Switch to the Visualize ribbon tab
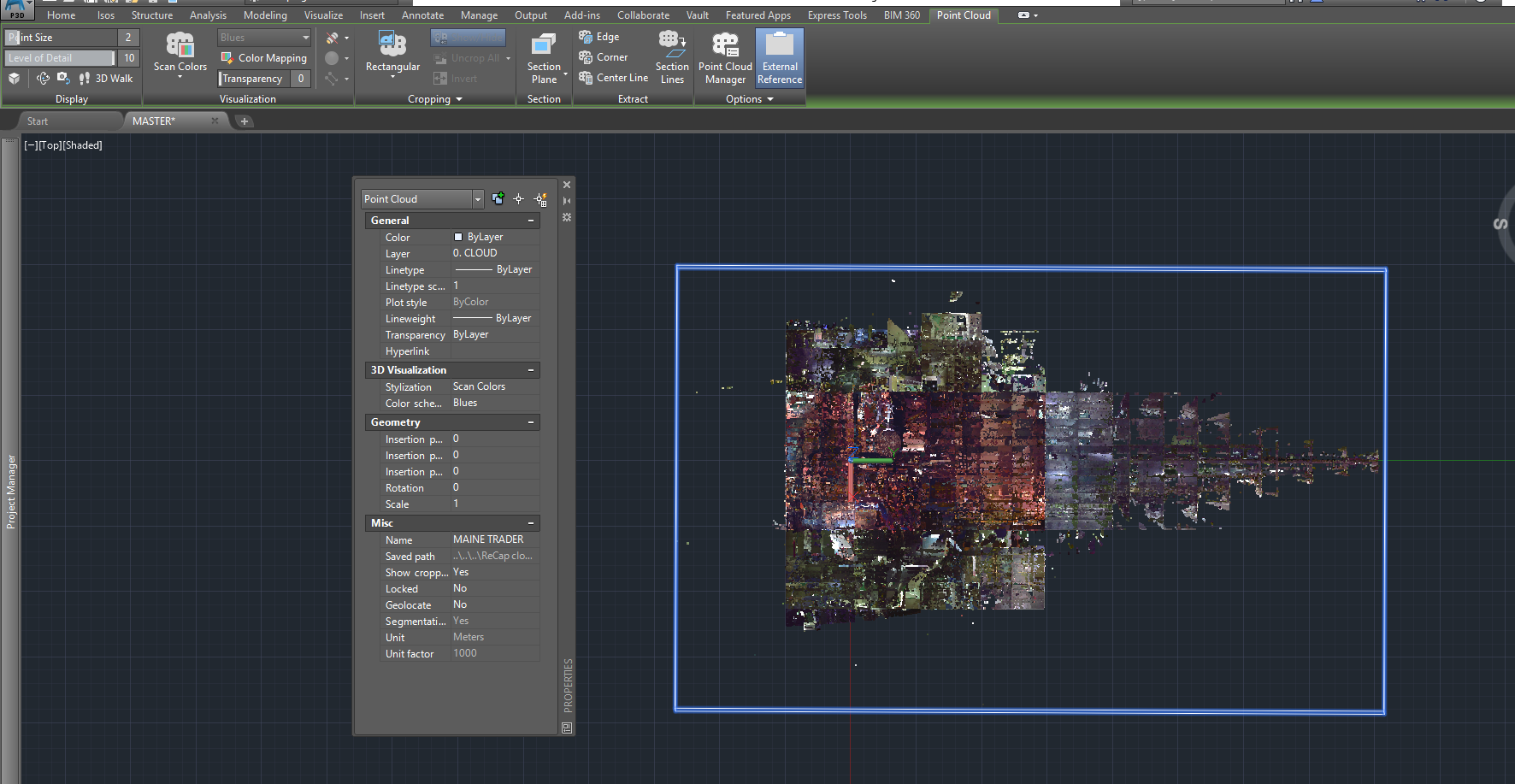 click(x=323, y=15)
